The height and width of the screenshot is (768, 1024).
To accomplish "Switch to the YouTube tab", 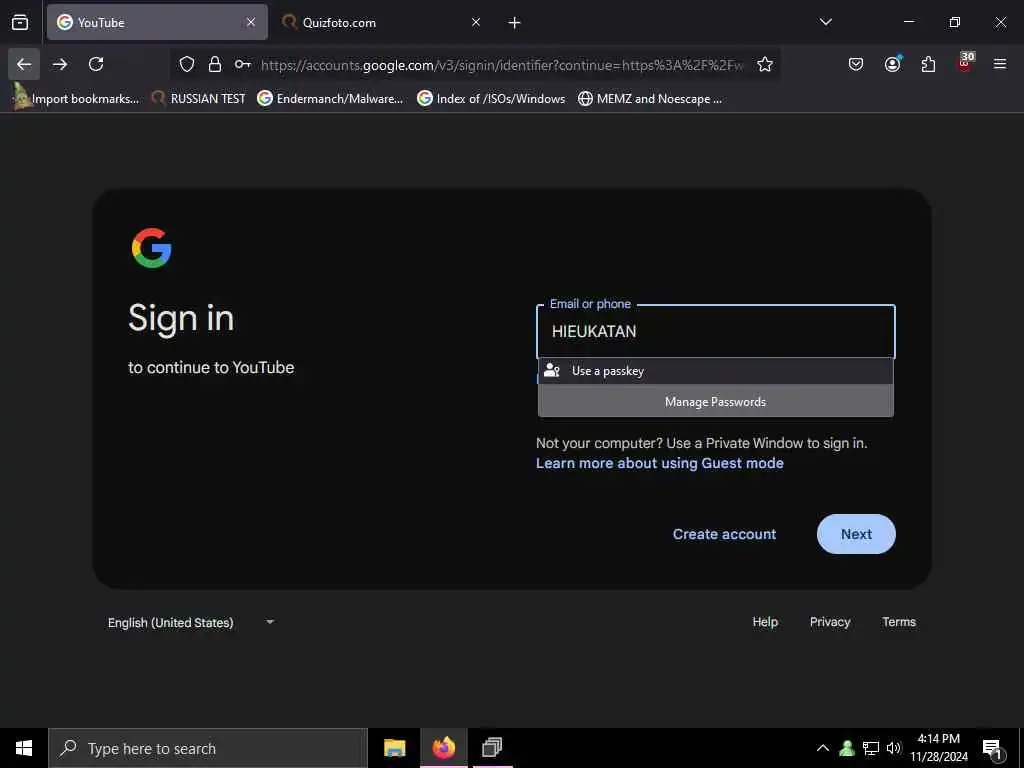I will [x=157, y=22].
